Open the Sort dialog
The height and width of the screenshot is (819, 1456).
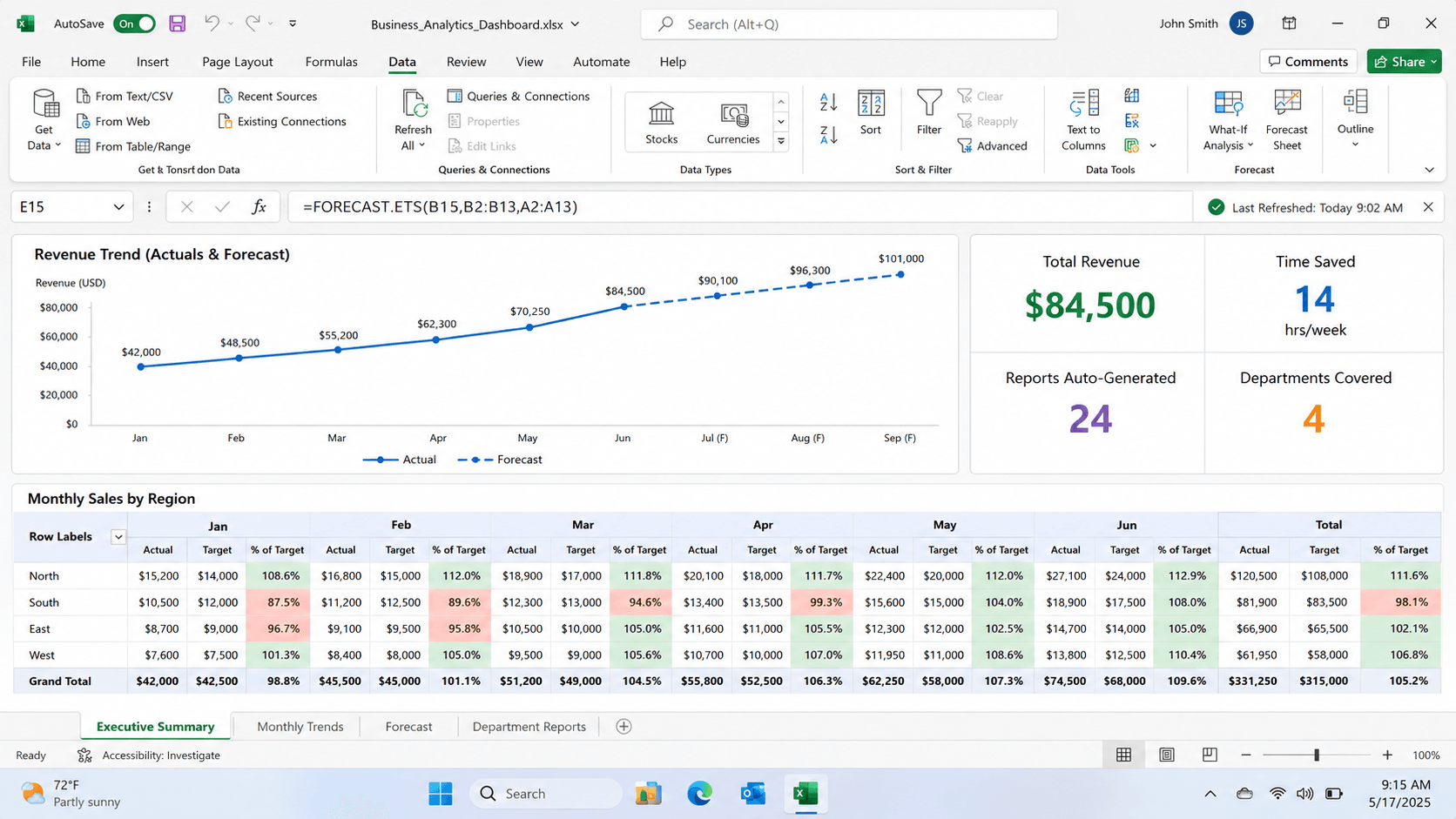[871, 112]
